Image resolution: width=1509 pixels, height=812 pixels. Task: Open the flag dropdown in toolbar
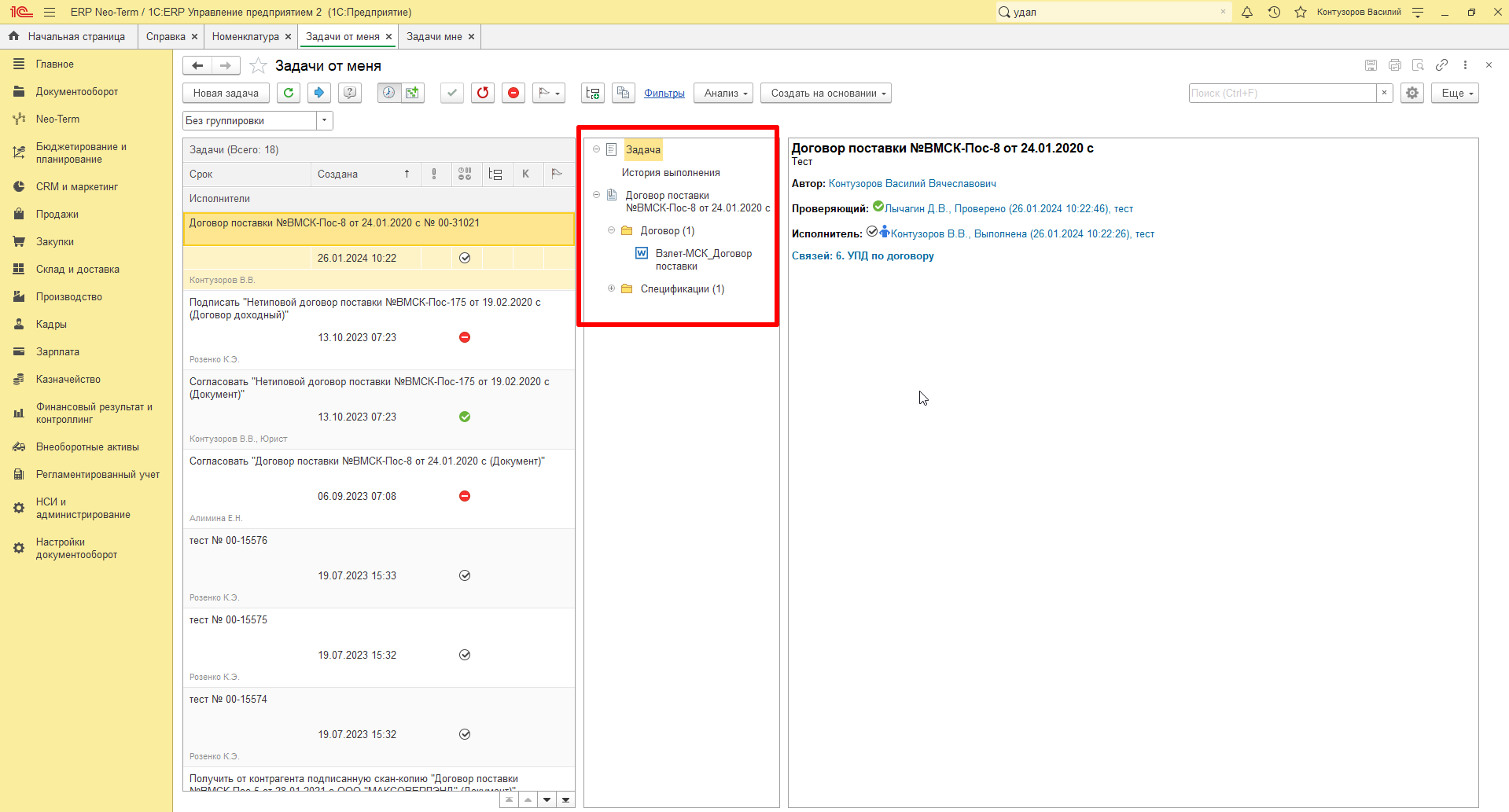point(549,93)
